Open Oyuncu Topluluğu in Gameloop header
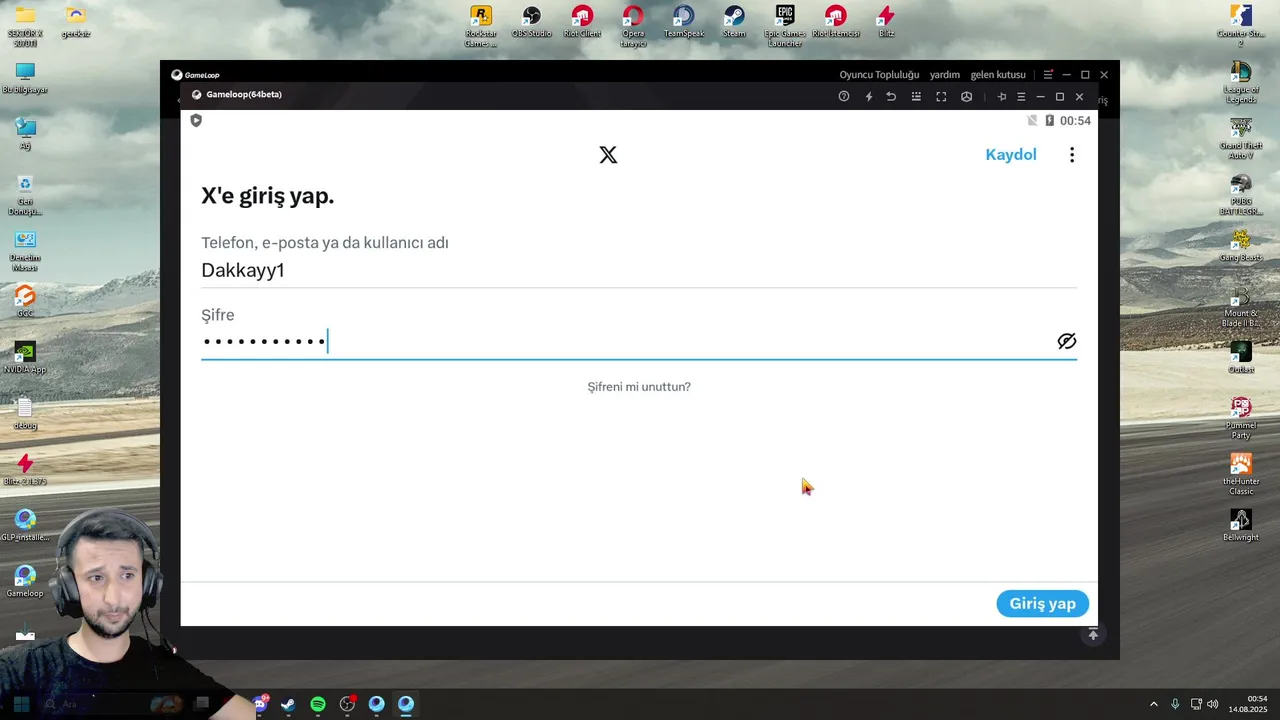Image resolution: width=1280 pixels, height=720 pixels. pyautogui.click(x=879, y=75)
